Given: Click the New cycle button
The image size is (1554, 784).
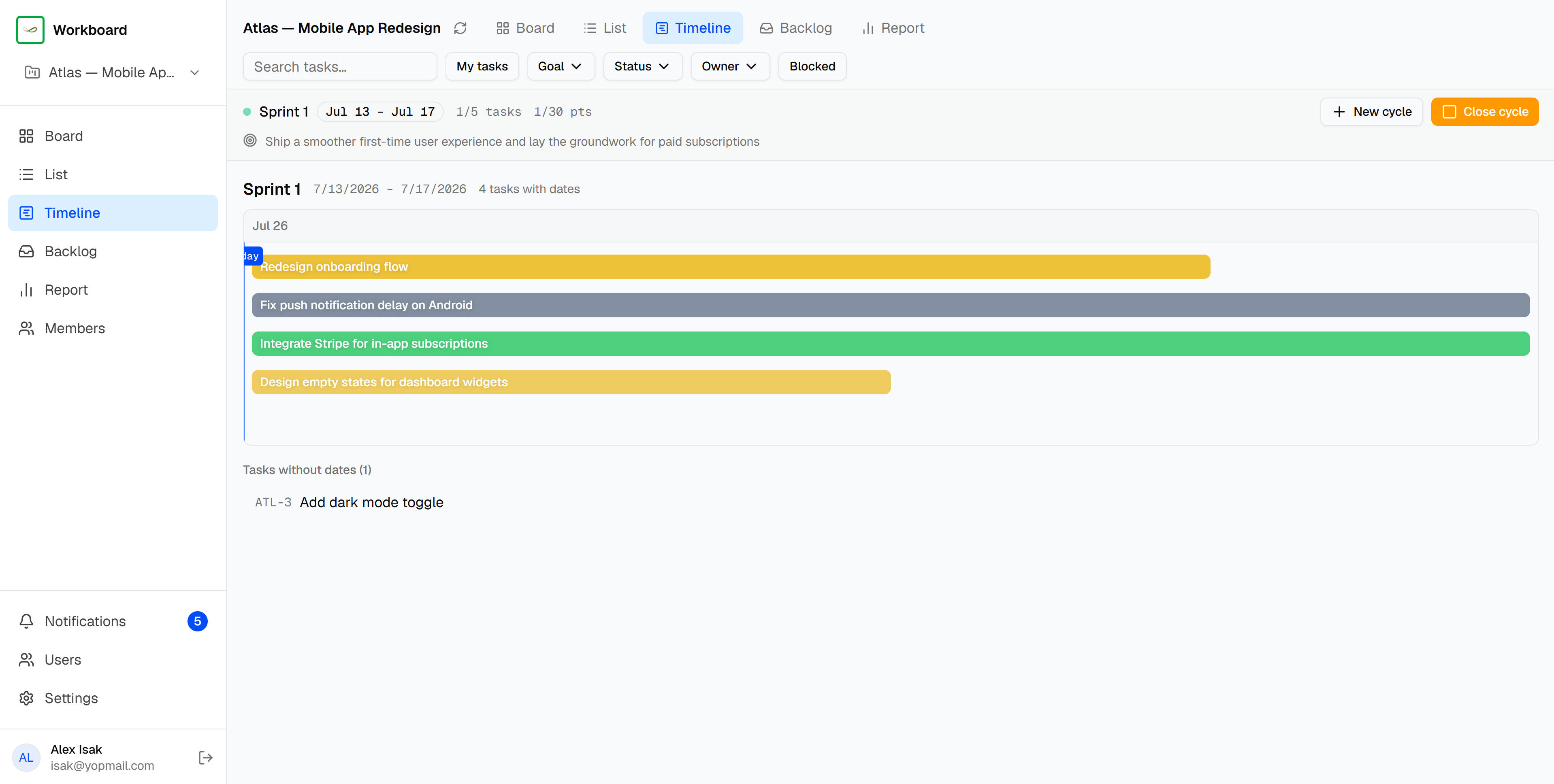Looking at the screenshot, I should [1371, 112].
